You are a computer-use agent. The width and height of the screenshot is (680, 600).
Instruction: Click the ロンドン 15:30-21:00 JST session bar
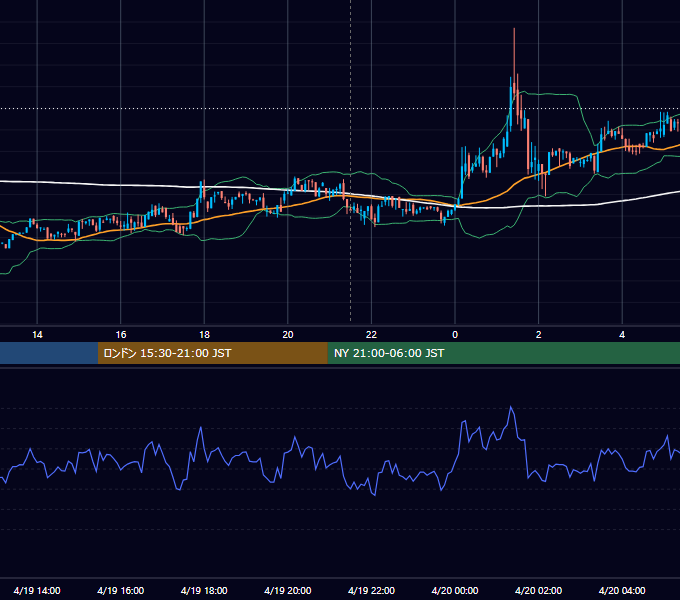point(212,353)
